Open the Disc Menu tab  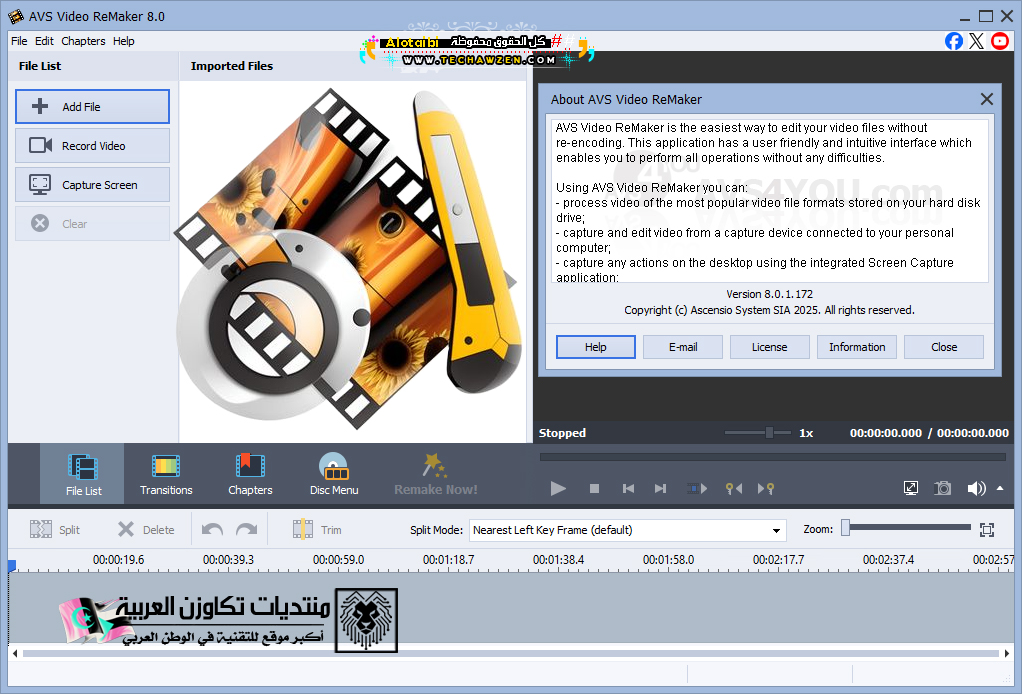pos(334,474)
